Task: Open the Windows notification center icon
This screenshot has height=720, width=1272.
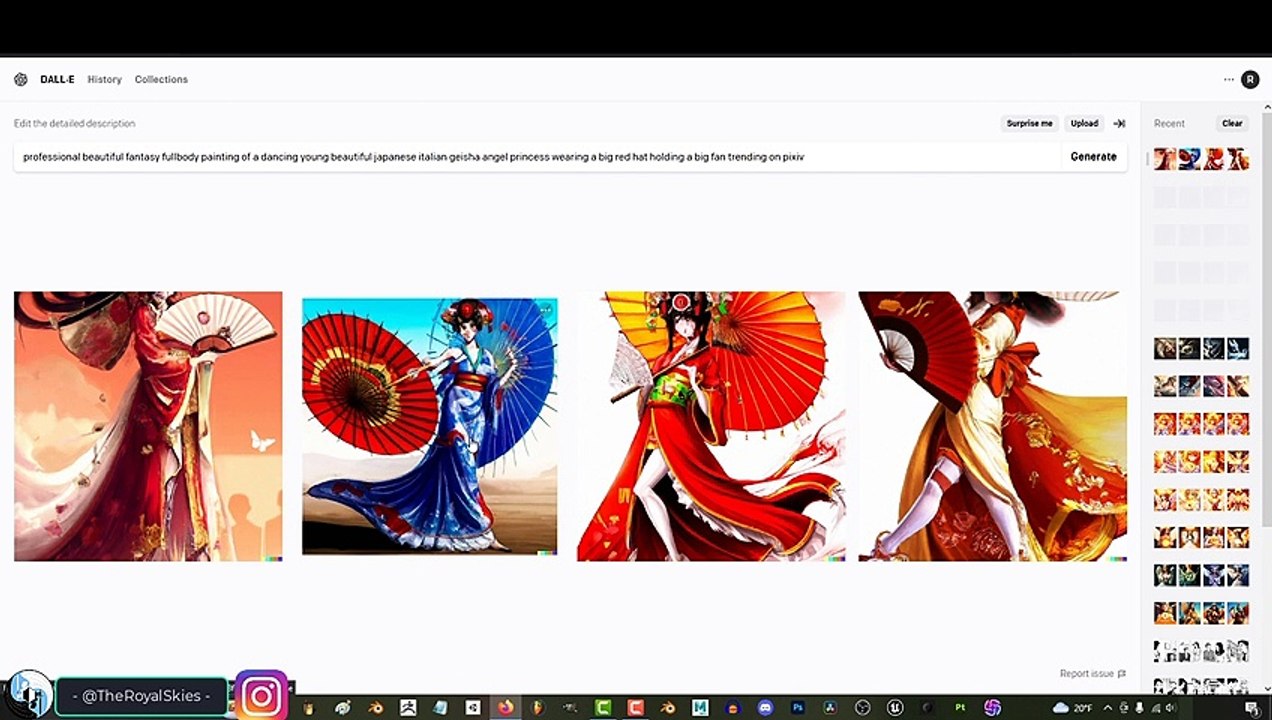Action: [x=1253, y=708]
